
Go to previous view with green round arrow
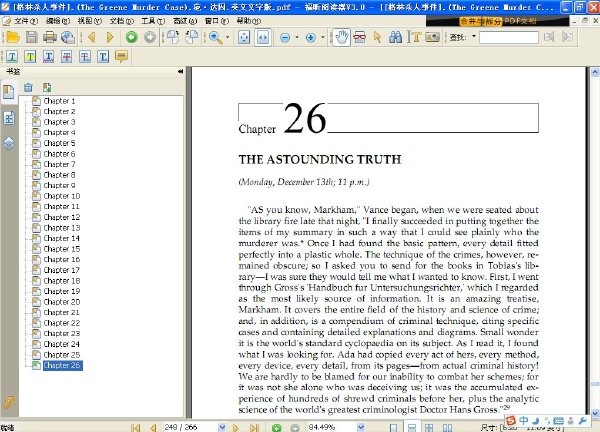(132, 37)
